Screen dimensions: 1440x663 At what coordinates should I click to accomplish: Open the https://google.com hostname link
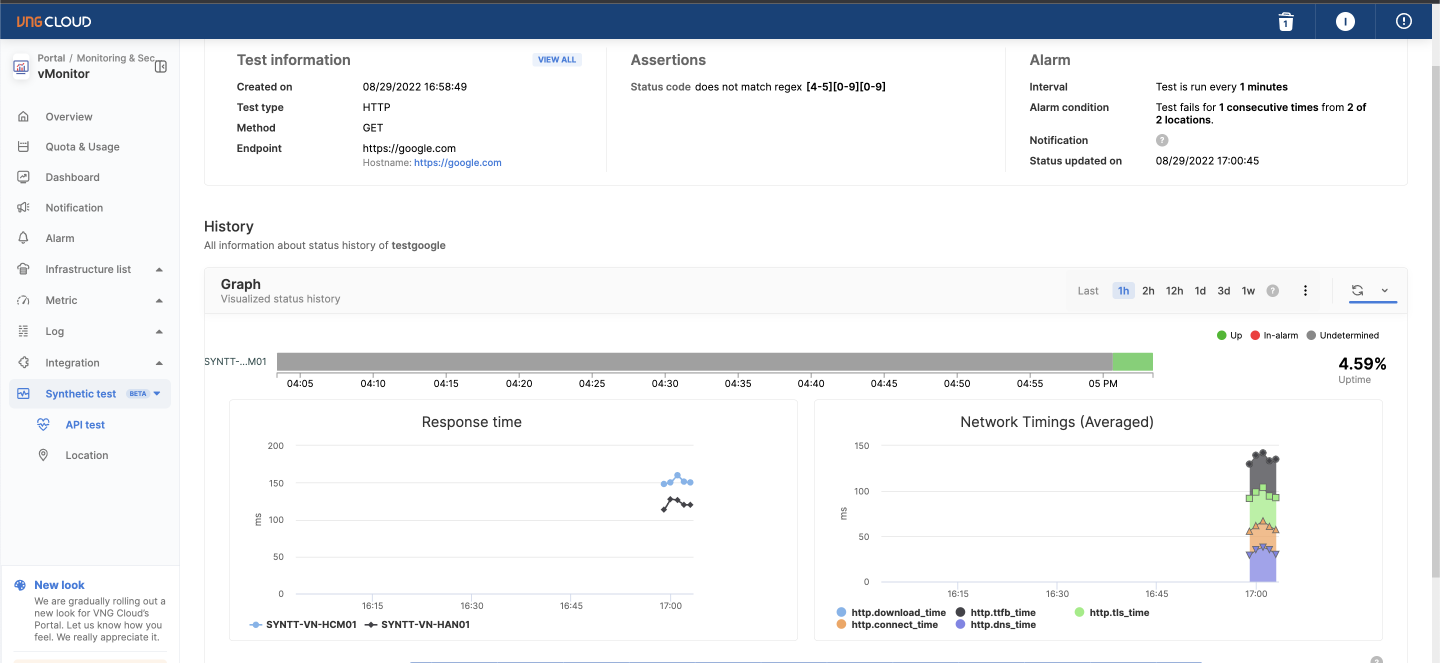pos(457,162)
